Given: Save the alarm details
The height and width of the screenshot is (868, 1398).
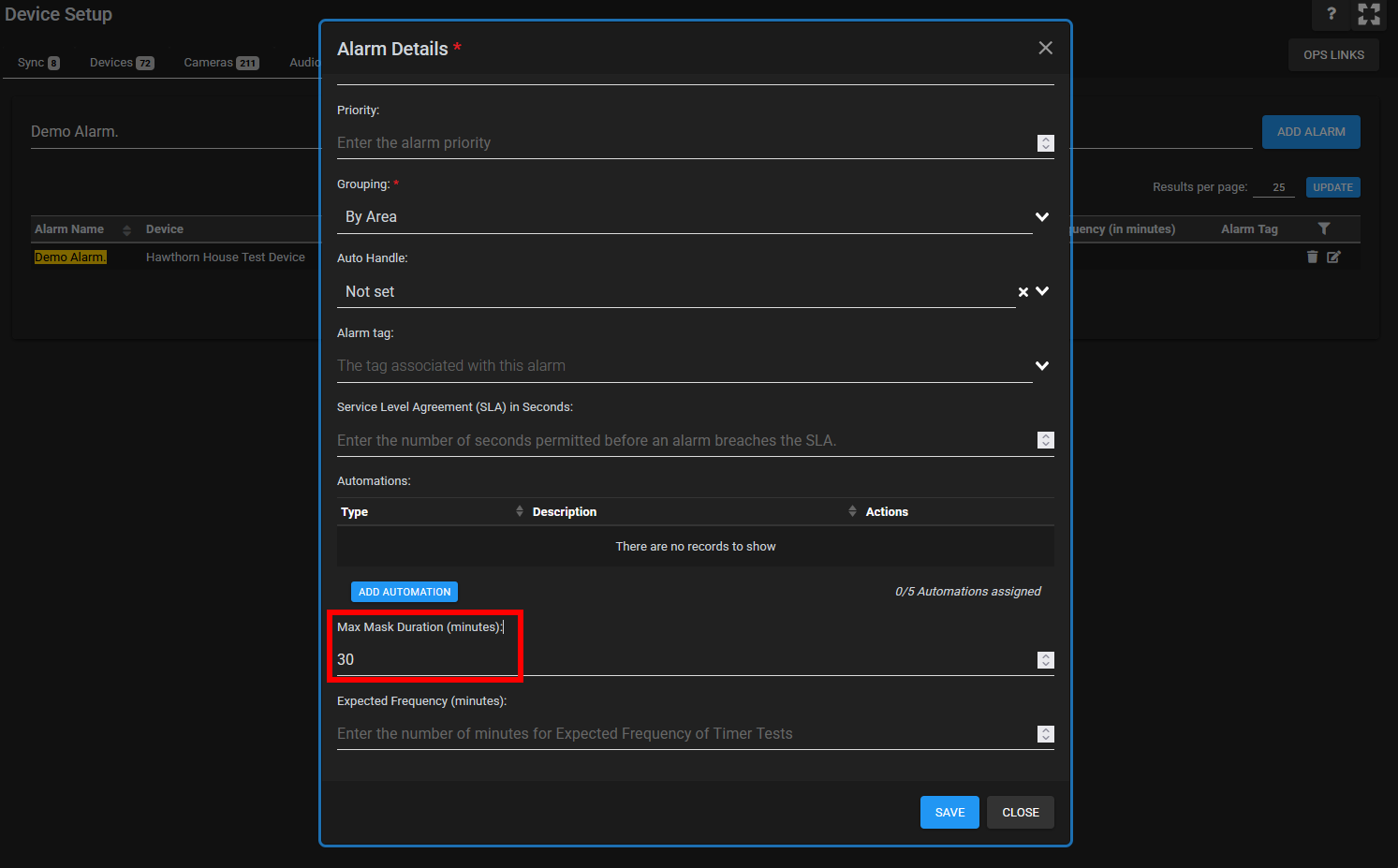Looking at the screenshot, I should point(949,812).
